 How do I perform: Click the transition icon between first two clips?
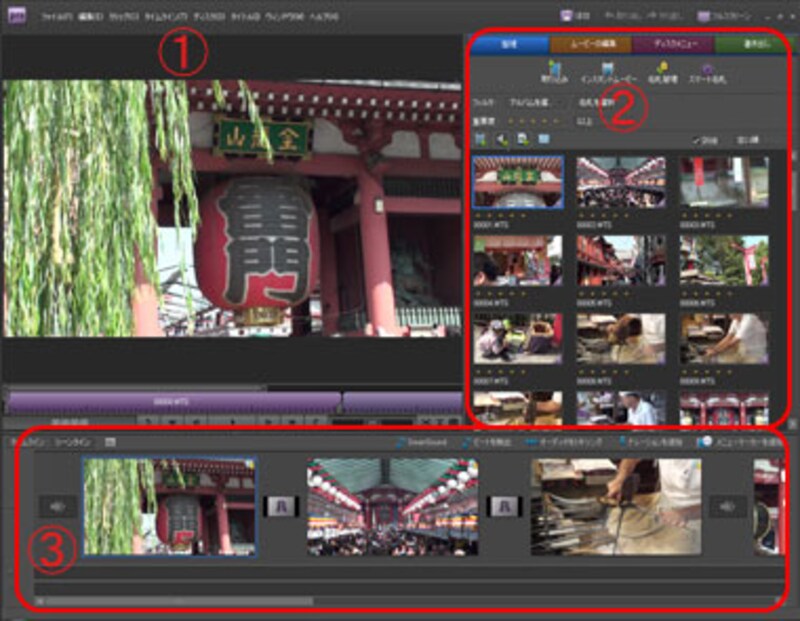pyautogui.click(x=281, y=507)
